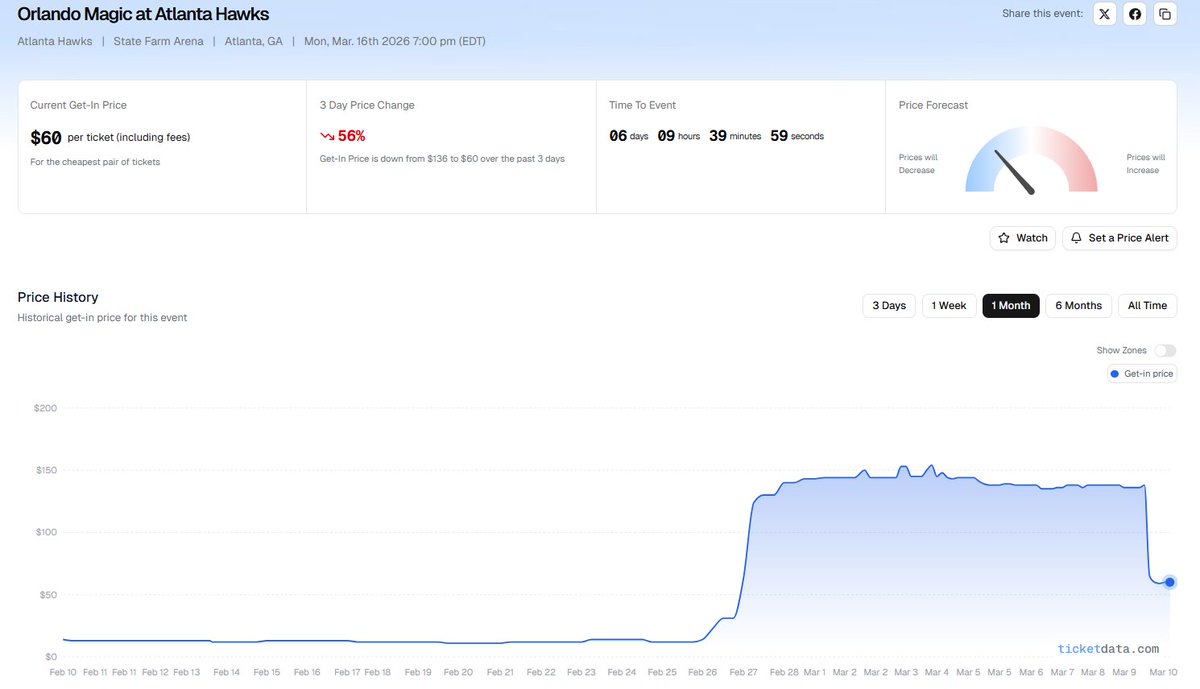
Task: Click the 'Prices will Decrease' label
Action: click(918, 164)
